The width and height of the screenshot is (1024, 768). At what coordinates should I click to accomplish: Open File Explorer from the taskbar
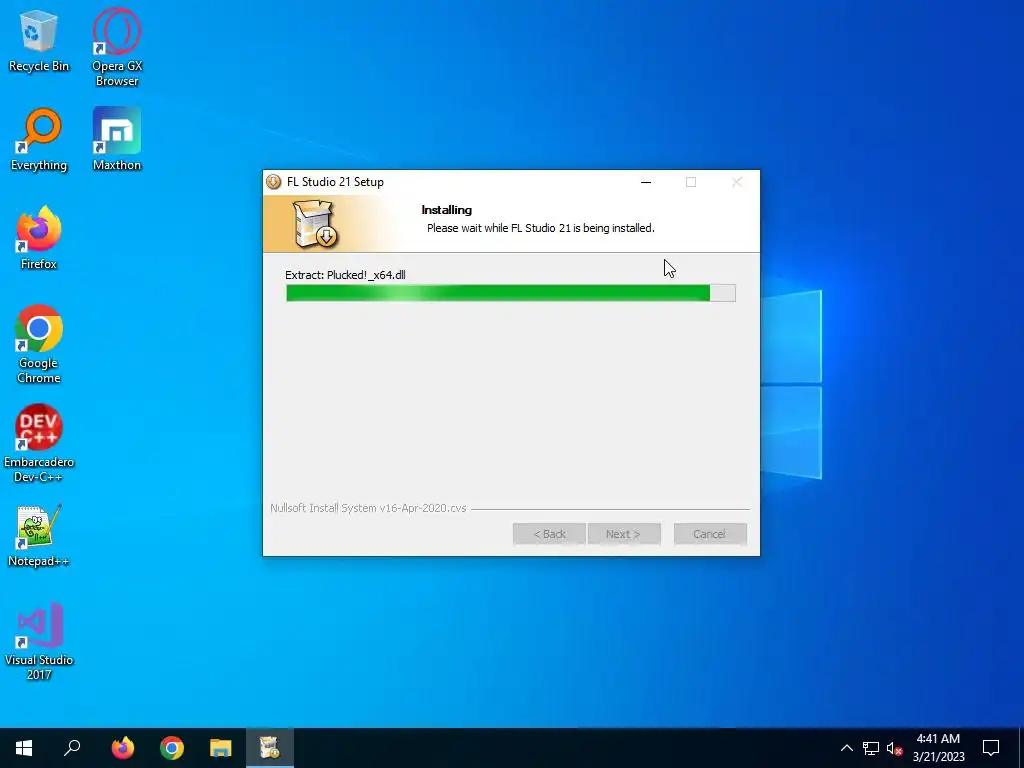pyautogui.click(x=221, y=748)
